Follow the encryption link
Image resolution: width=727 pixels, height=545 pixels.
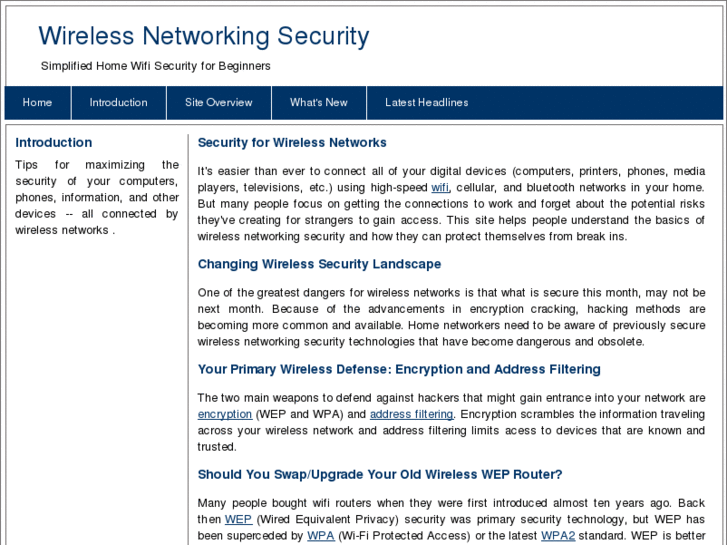click(225, 414)
